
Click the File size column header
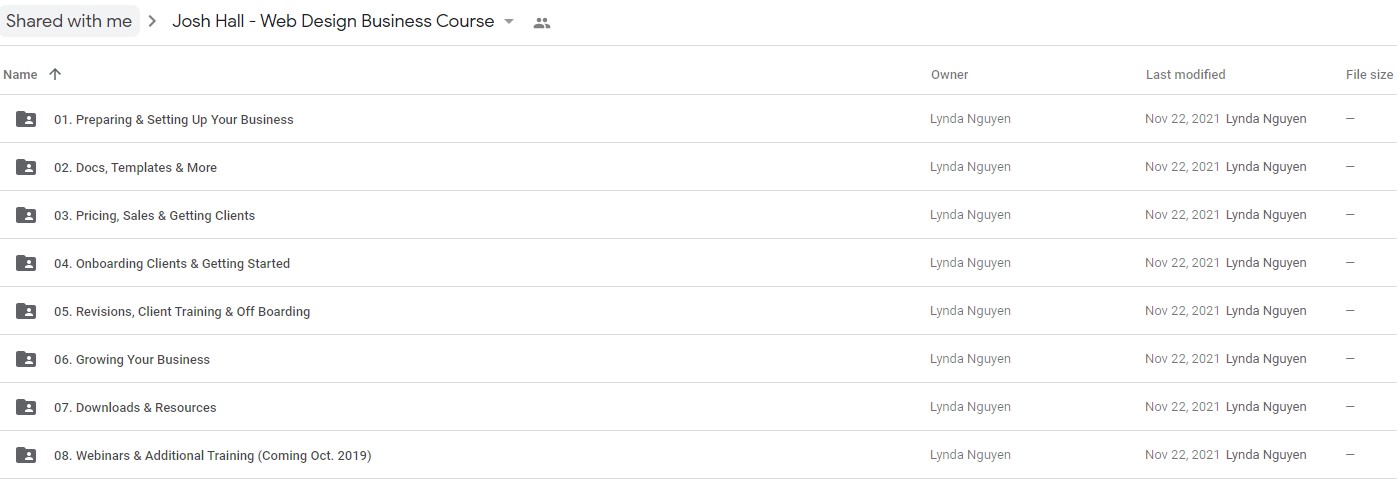(x=1369, y=74)
